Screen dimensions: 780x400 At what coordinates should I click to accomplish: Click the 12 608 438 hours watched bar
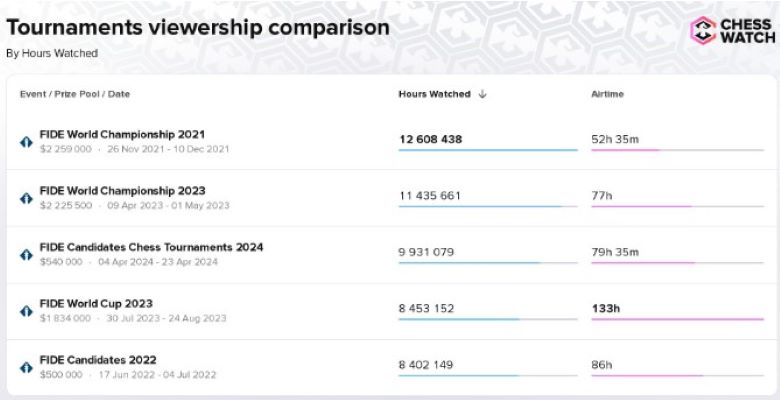click(x=487, y=150)
